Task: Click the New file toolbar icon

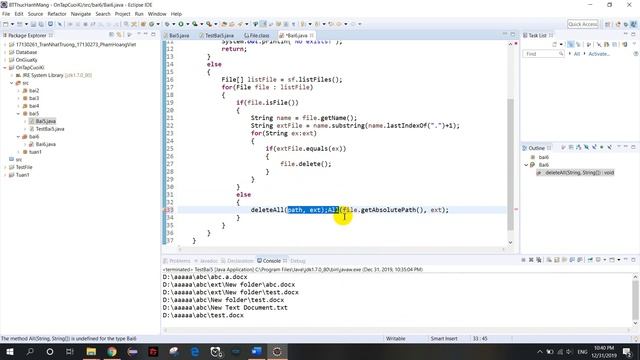Action: tap(5, 24)
